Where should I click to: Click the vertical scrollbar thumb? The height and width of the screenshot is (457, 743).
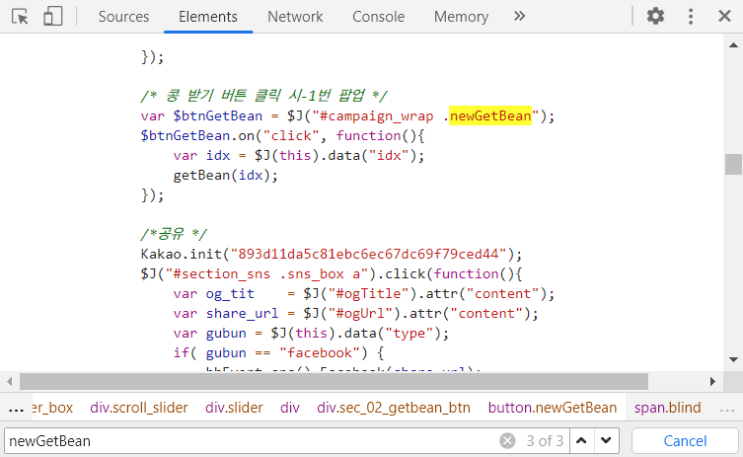pos(733,164)
